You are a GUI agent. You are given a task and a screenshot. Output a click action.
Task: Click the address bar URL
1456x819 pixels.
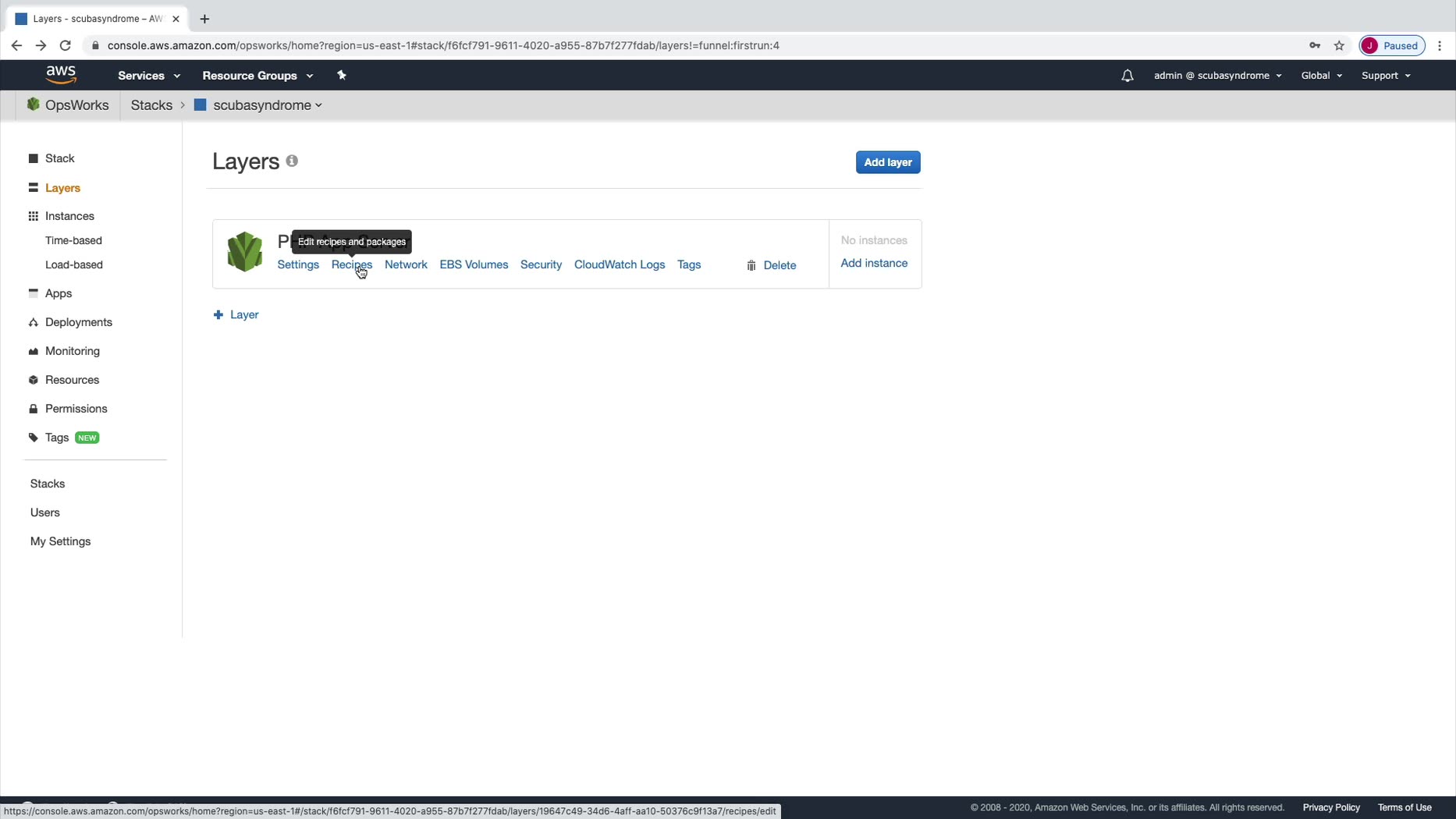pos(443,45)
